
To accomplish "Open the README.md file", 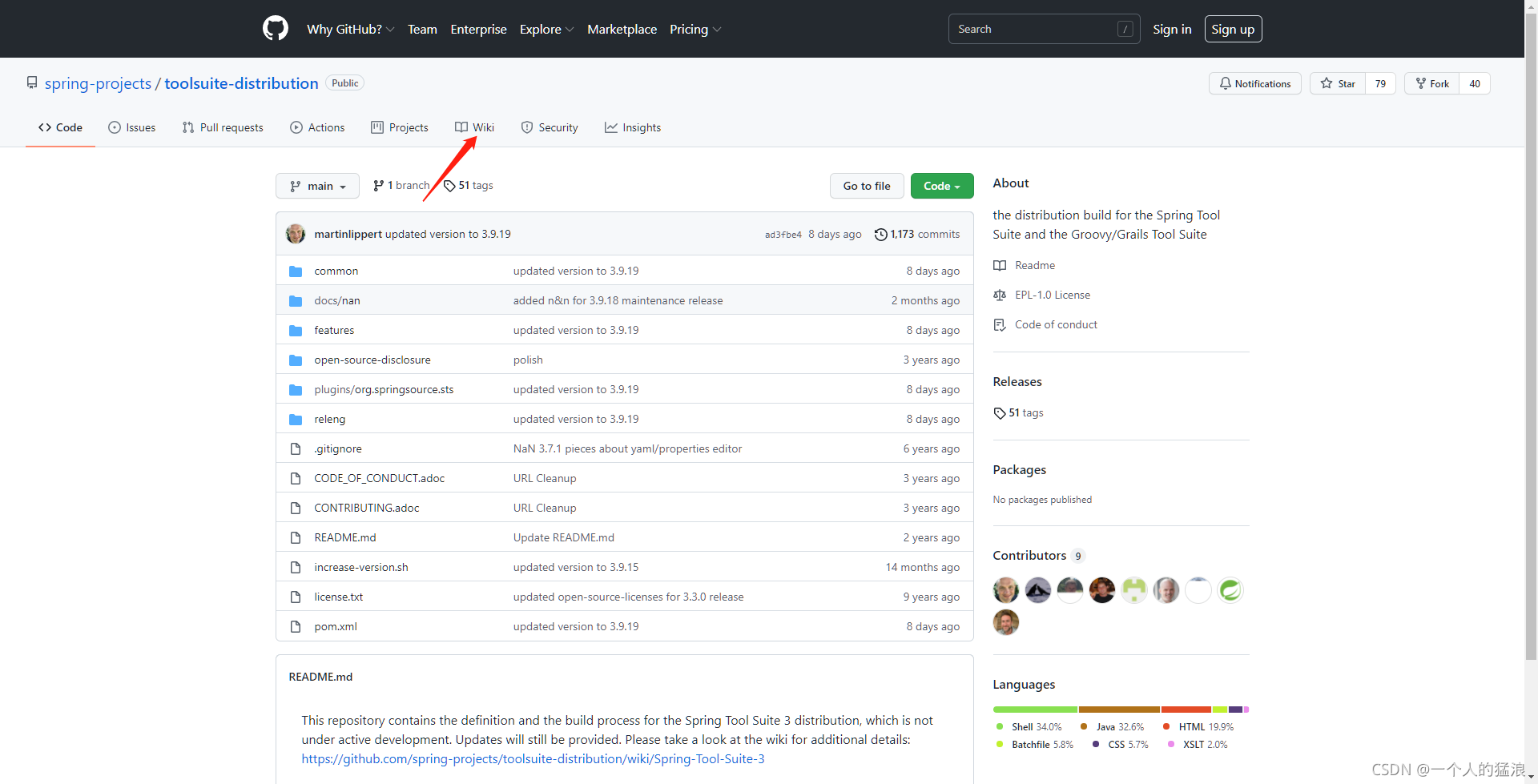I will point(345,538).
